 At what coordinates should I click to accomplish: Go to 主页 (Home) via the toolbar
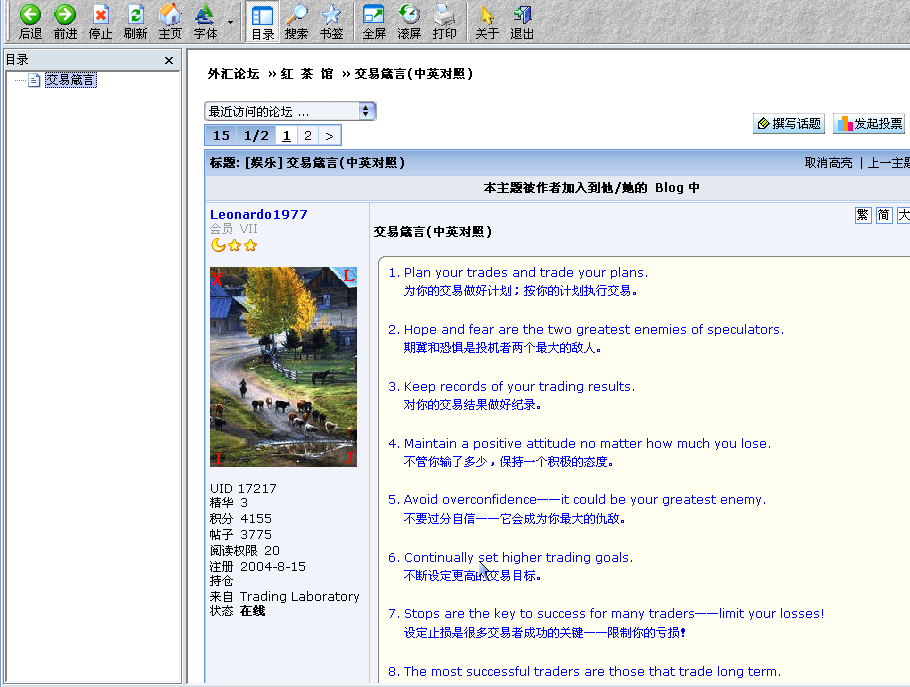(170, 21)
